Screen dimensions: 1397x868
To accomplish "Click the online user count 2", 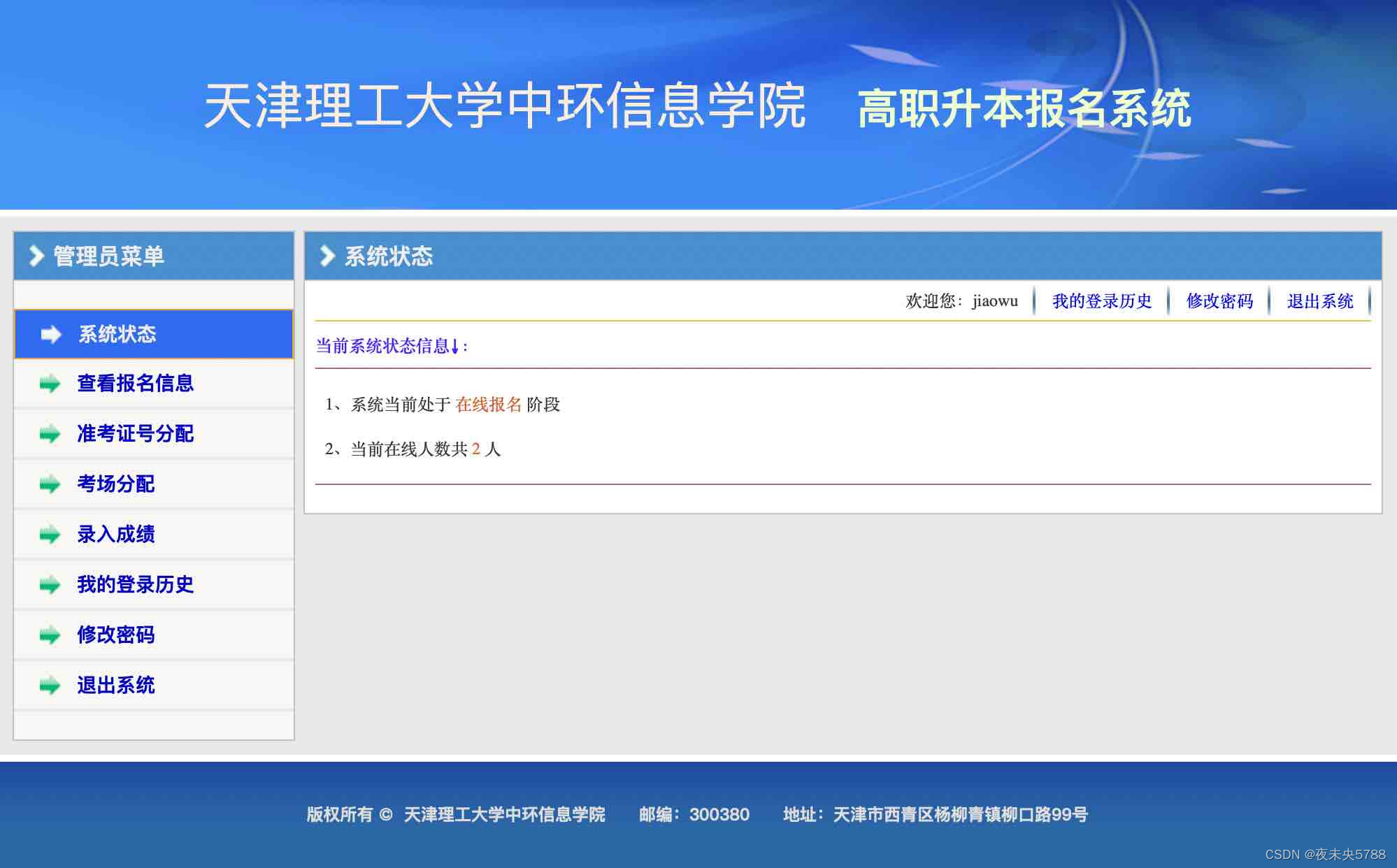I will 476,449.
